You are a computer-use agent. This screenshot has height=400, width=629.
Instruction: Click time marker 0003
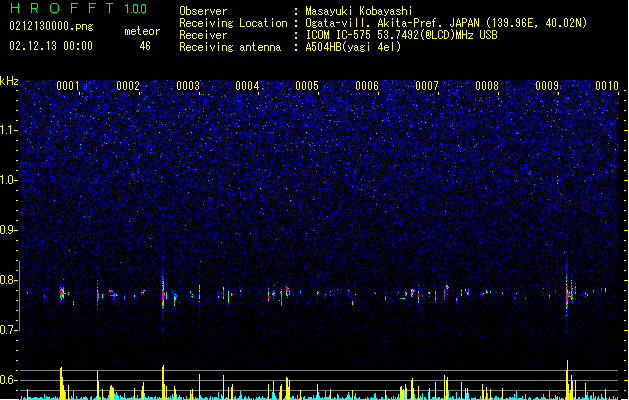188,85
